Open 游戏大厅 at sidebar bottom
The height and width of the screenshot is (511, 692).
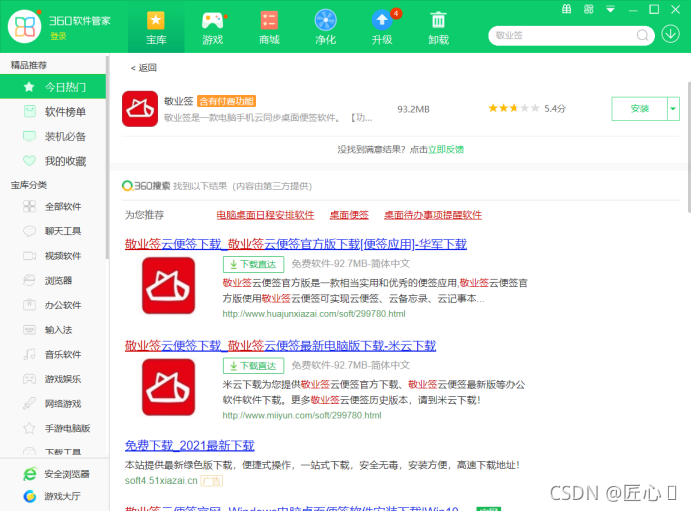(52, 496)
